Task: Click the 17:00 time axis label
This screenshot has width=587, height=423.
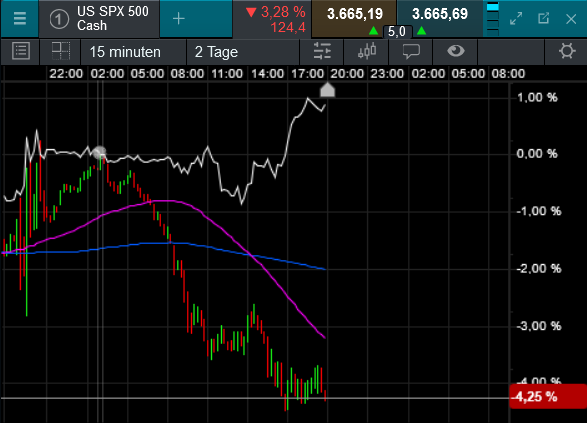Action: (307, 74)
